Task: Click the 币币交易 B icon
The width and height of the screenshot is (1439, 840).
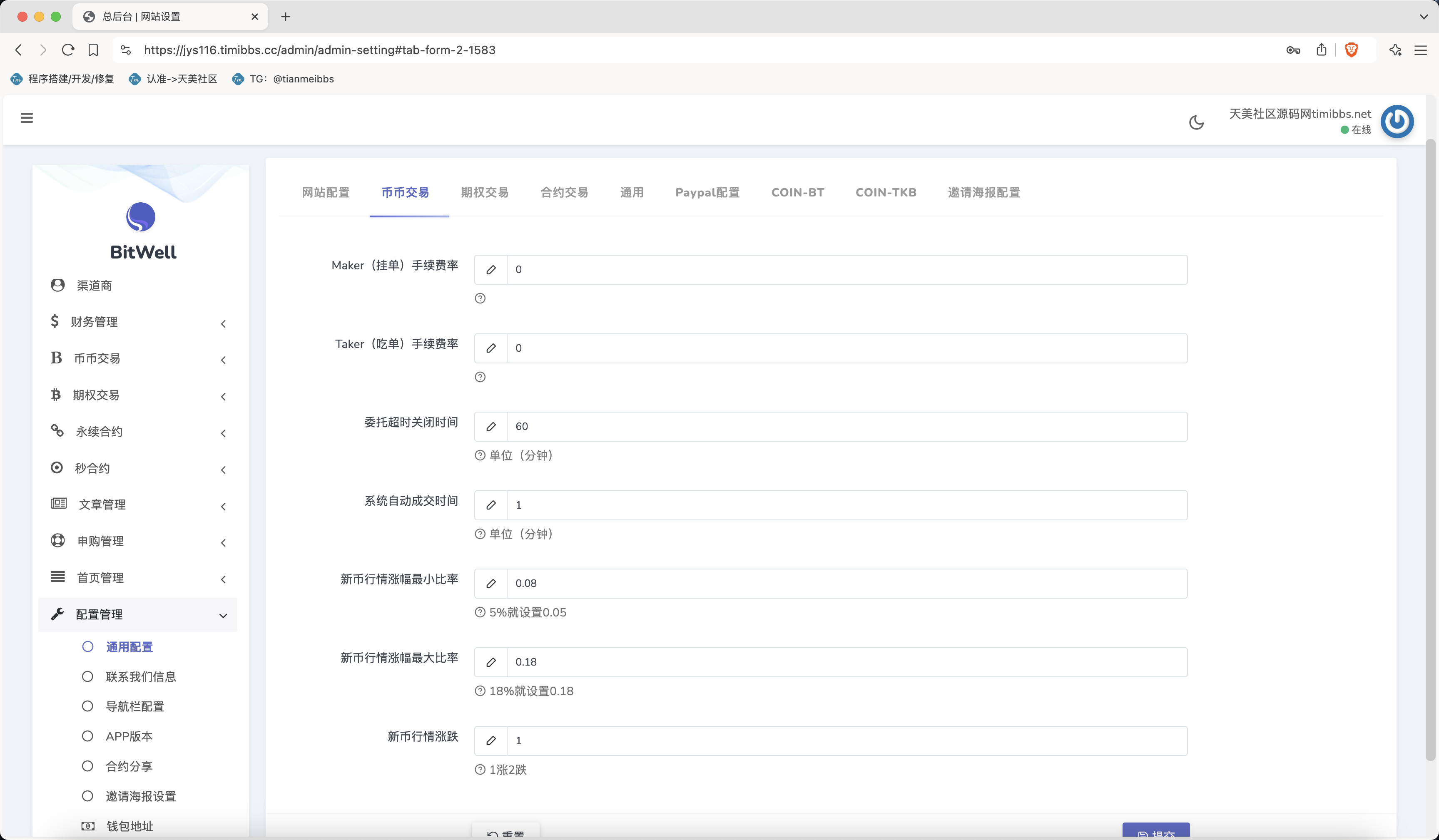Action: (56, 358)
